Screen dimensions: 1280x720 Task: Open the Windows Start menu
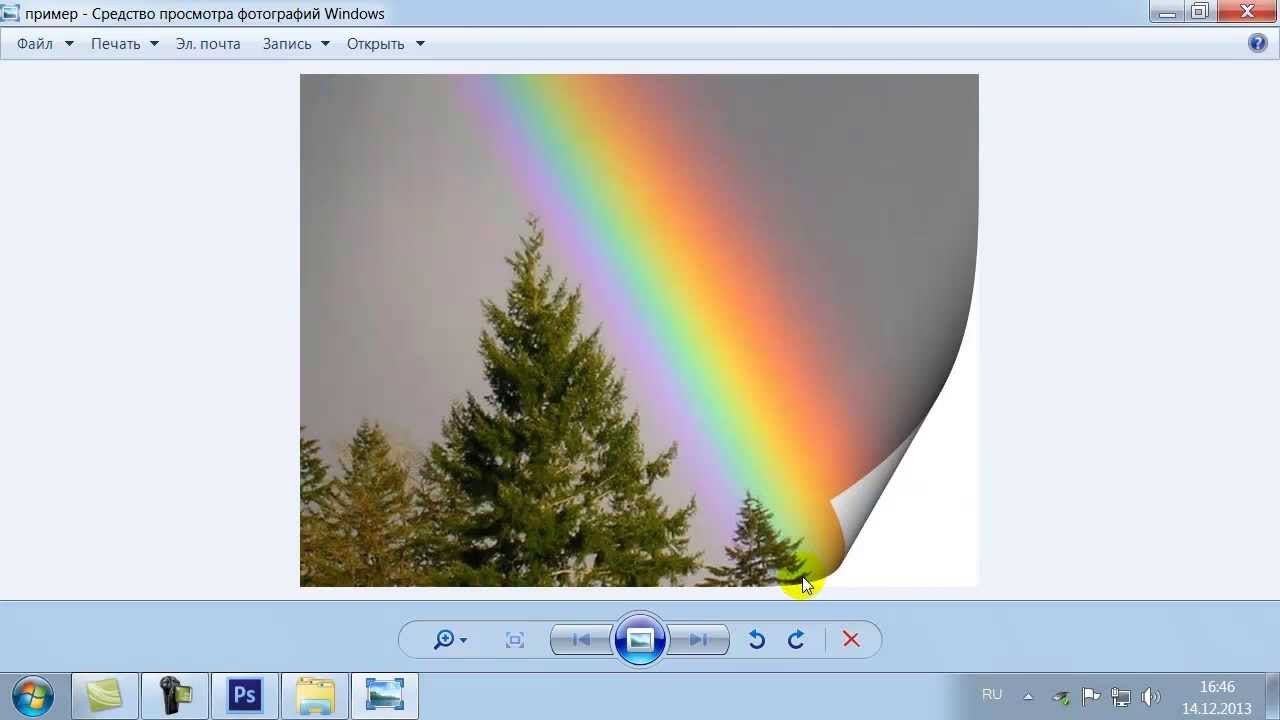33,695
